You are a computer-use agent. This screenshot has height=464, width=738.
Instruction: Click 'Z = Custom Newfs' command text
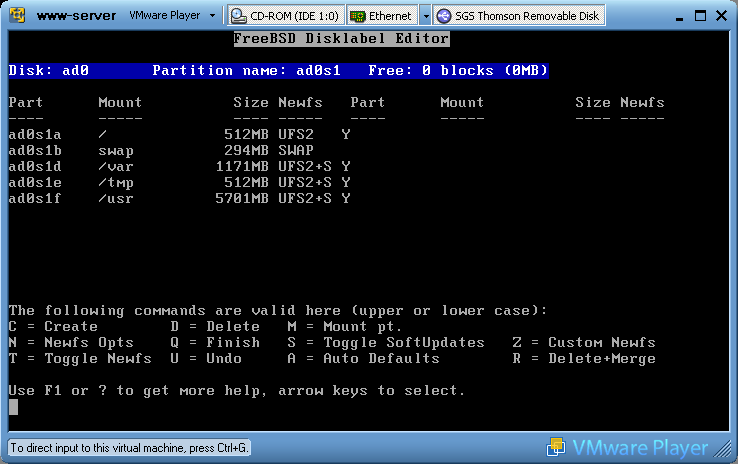point(584,343)
